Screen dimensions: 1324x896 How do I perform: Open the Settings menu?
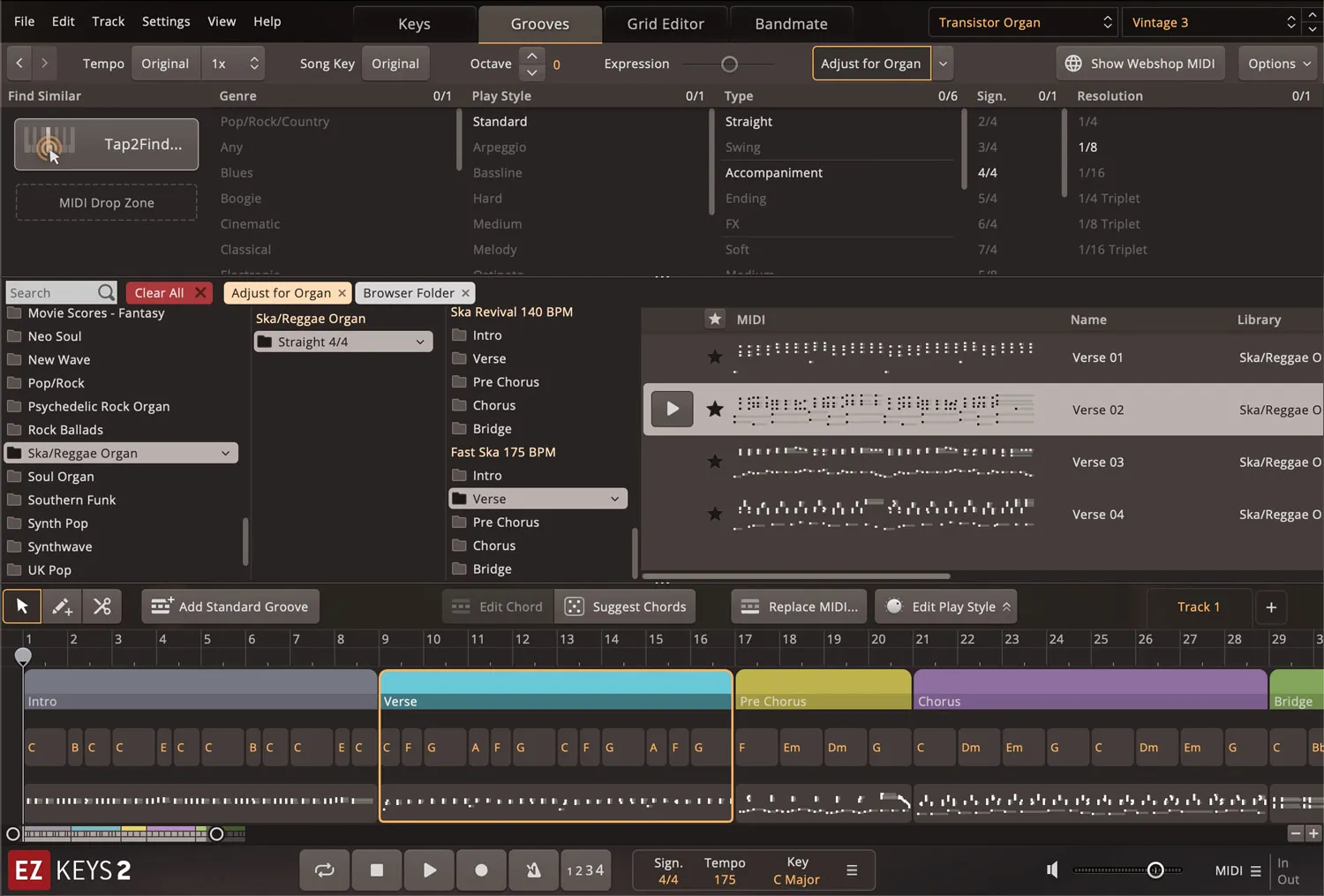click(166, 21)
